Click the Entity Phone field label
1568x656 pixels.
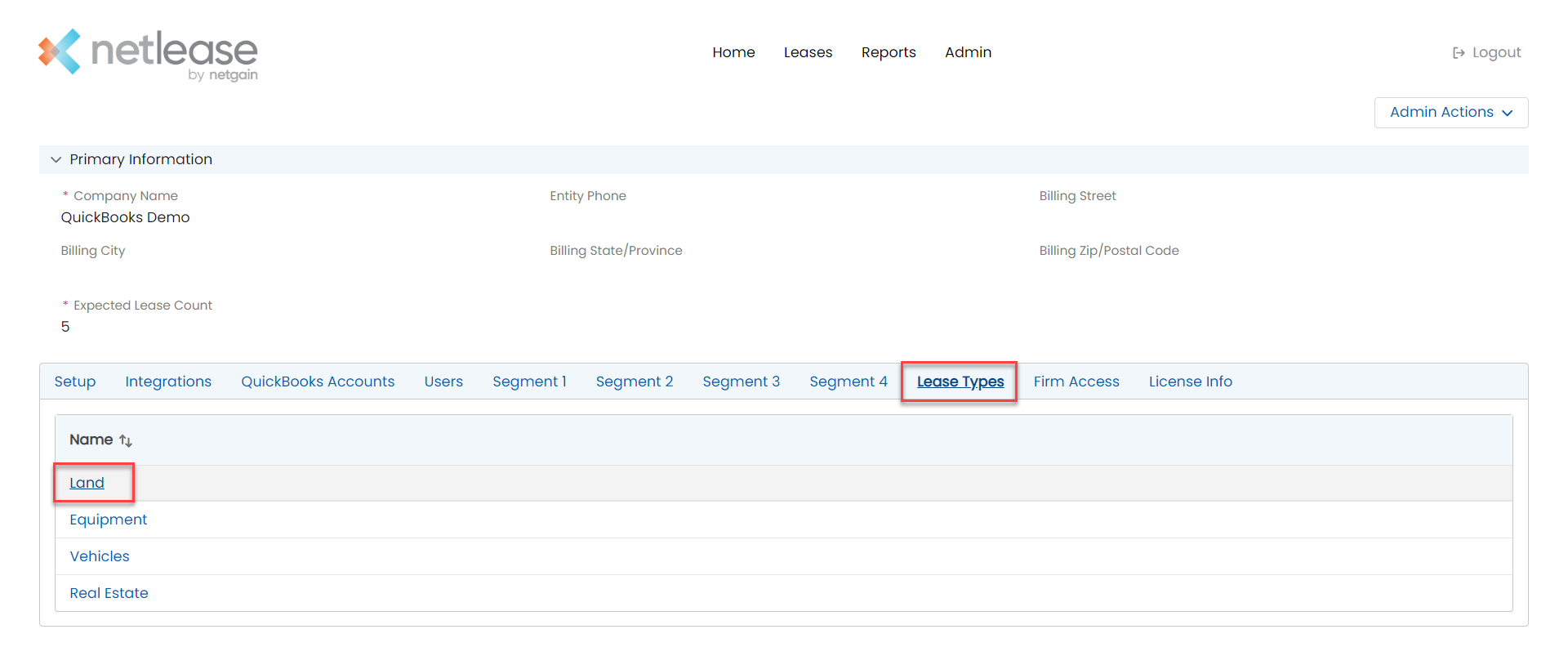(588, 196)
